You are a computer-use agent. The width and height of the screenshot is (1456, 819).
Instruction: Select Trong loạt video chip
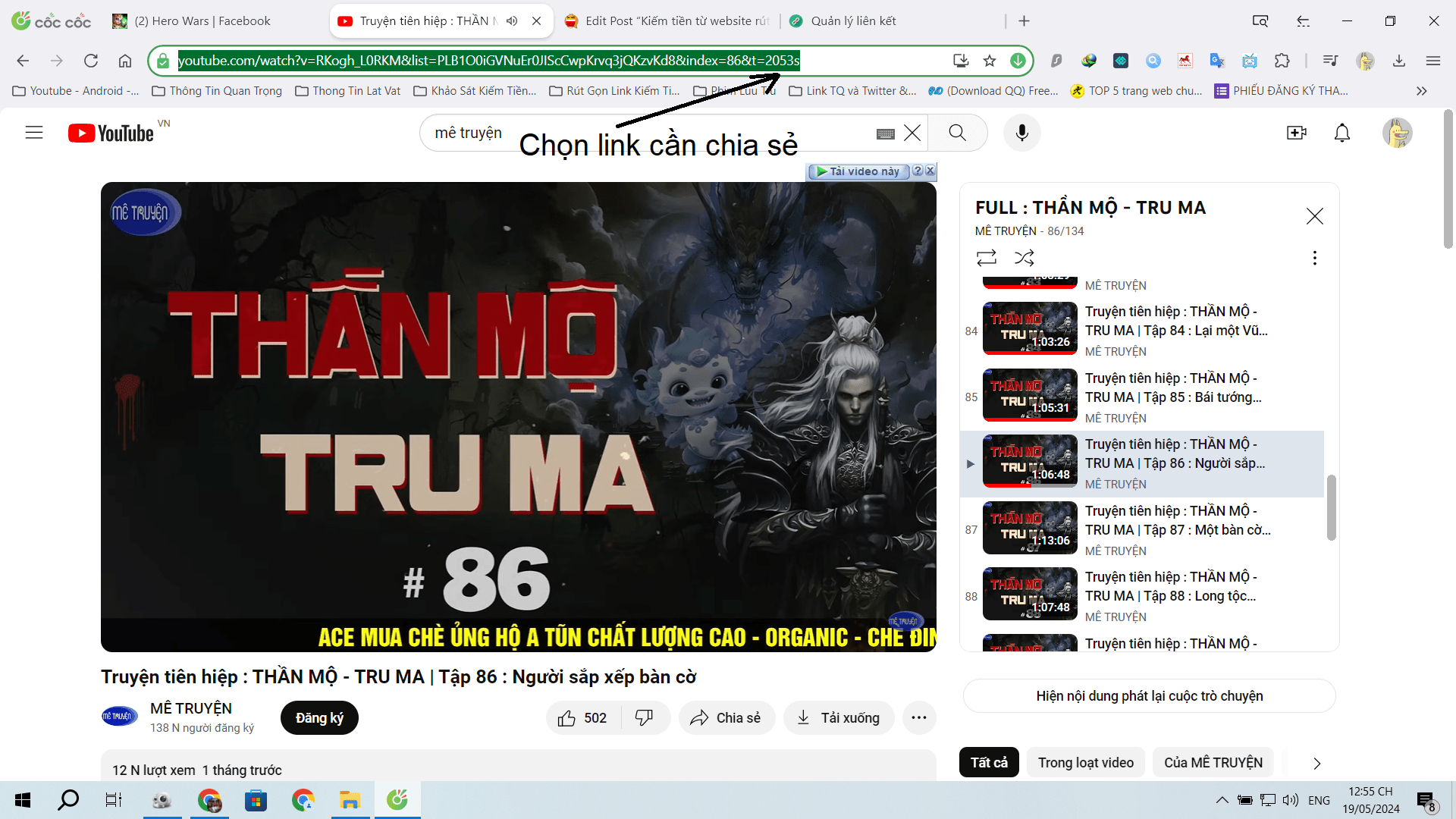pyautogui.click(x=1086, y=763)
